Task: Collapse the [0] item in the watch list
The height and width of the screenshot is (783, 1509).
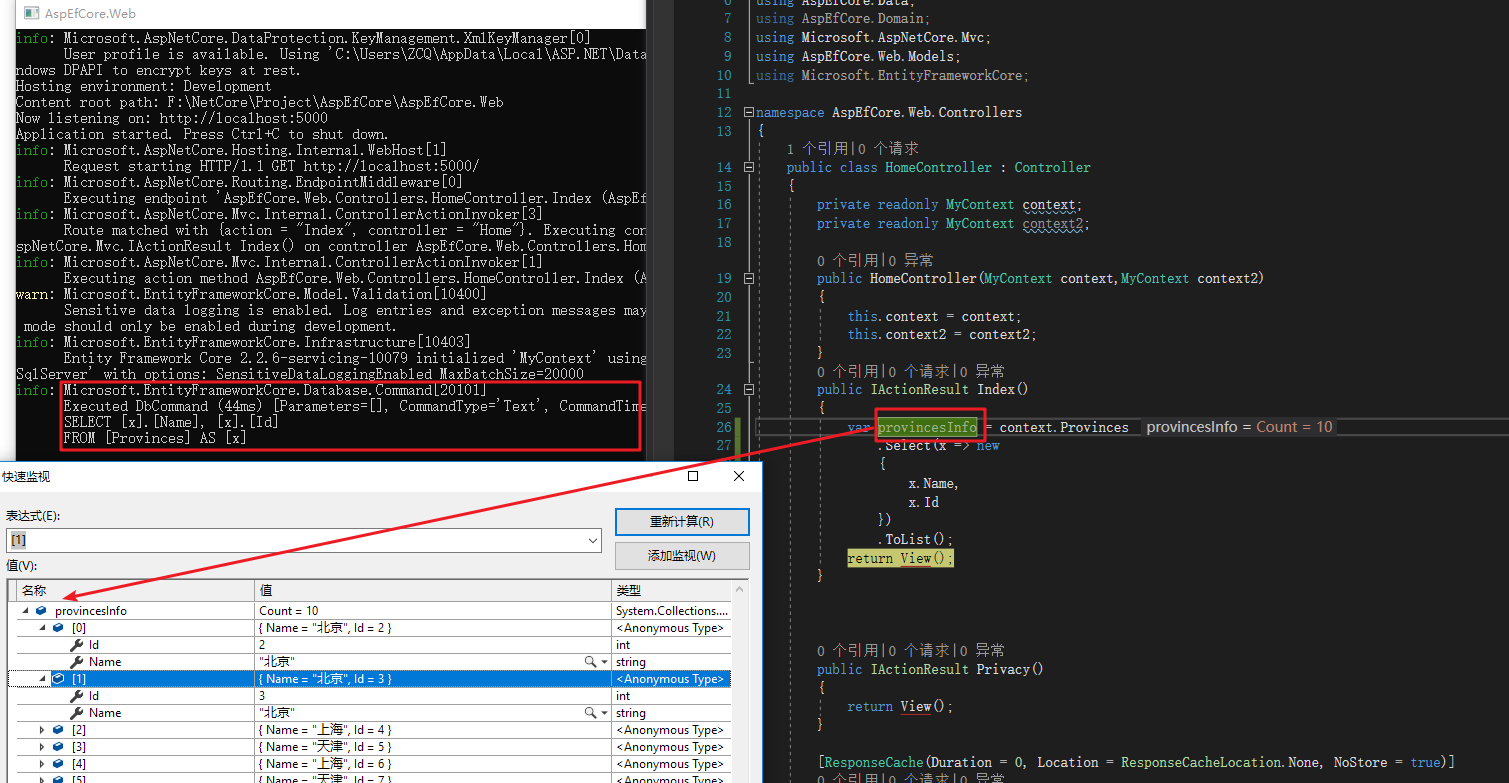Action: [x=42, y=627]
